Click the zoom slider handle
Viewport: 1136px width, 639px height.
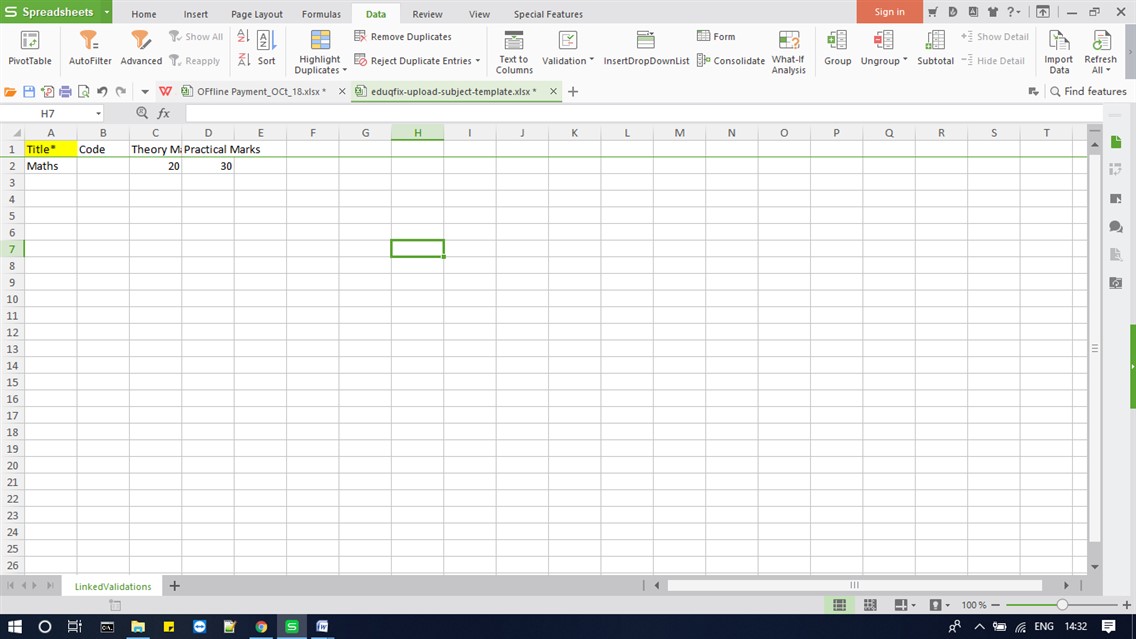1062,605
